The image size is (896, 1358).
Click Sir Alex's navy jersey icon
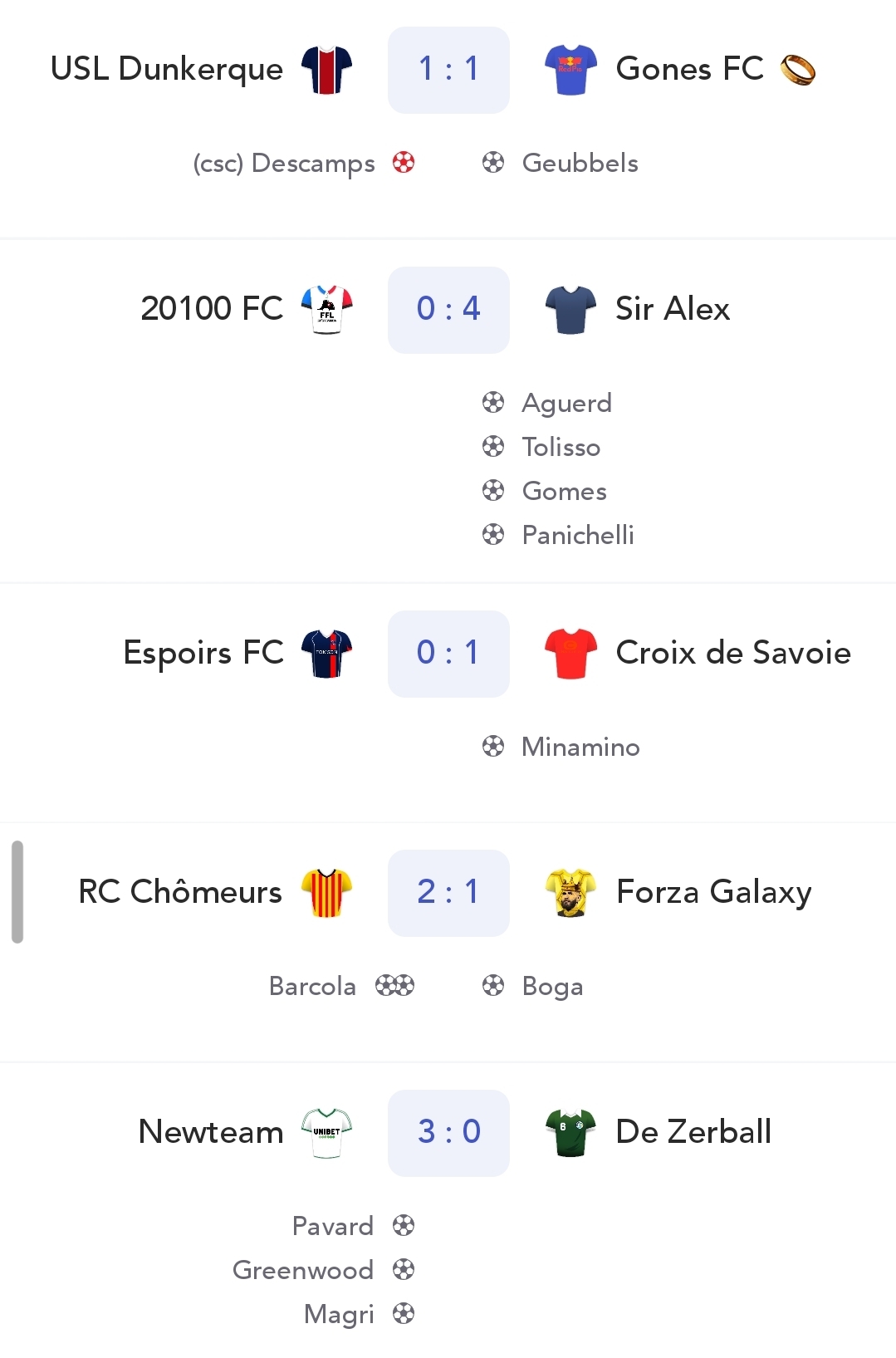[x=570, y=309]
